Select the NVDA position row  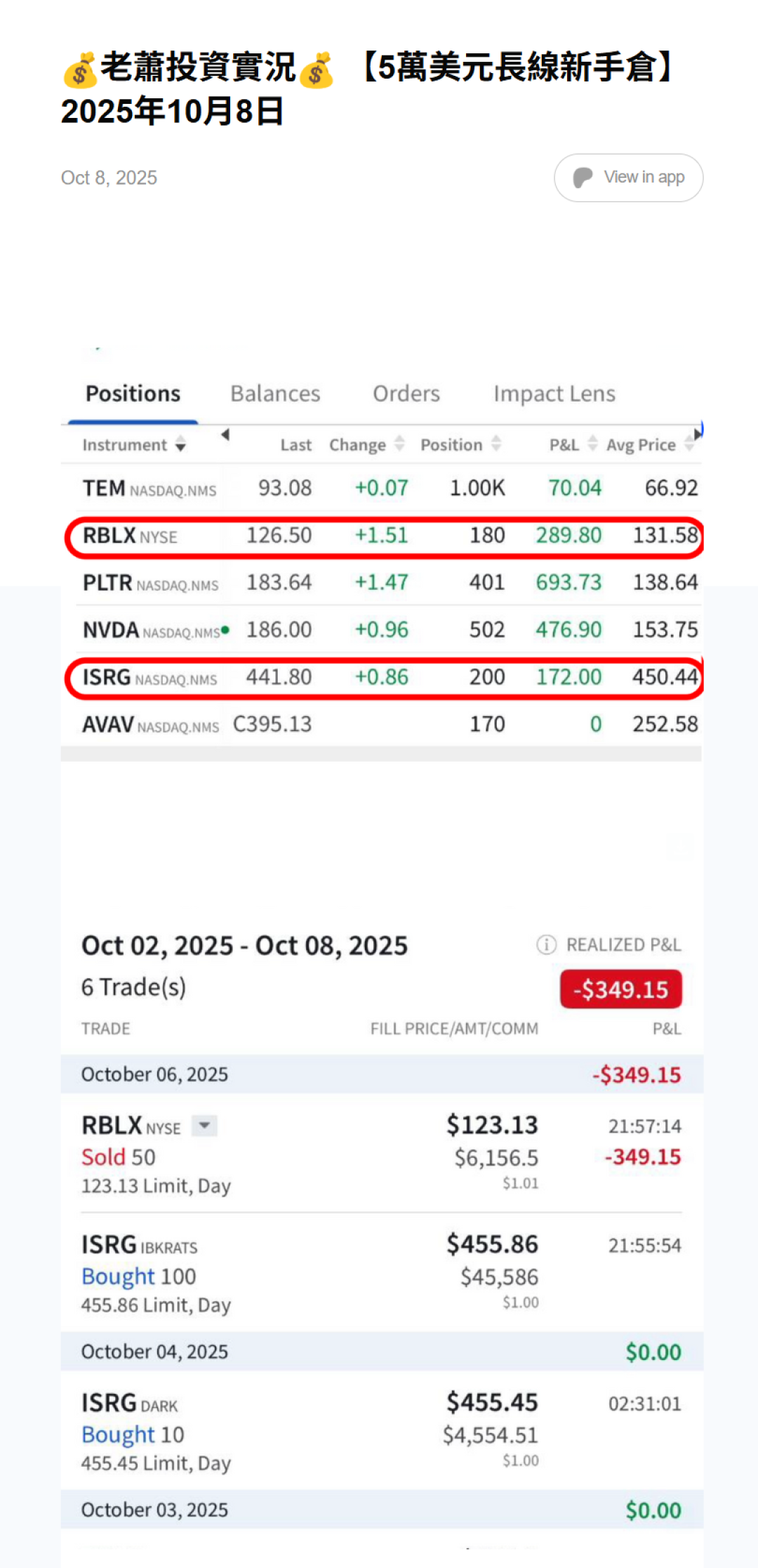coord(382,630)
